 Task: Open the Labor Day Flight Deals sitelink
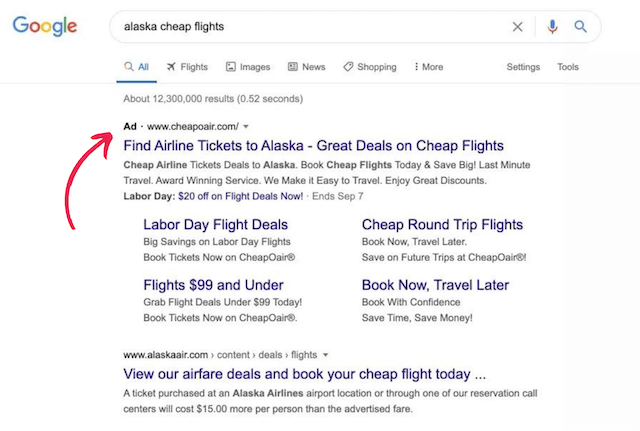[x=215, y=225]
